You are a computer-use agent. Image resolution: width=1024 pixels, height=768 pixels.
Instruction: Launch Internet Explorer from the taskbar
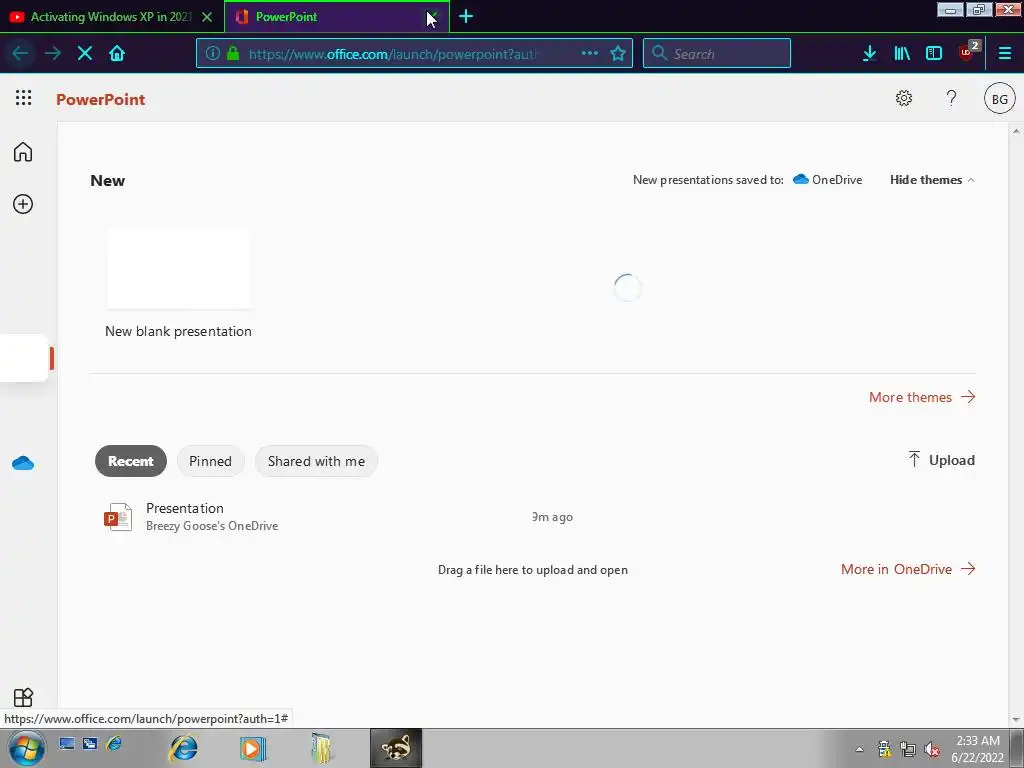point(184,748)
